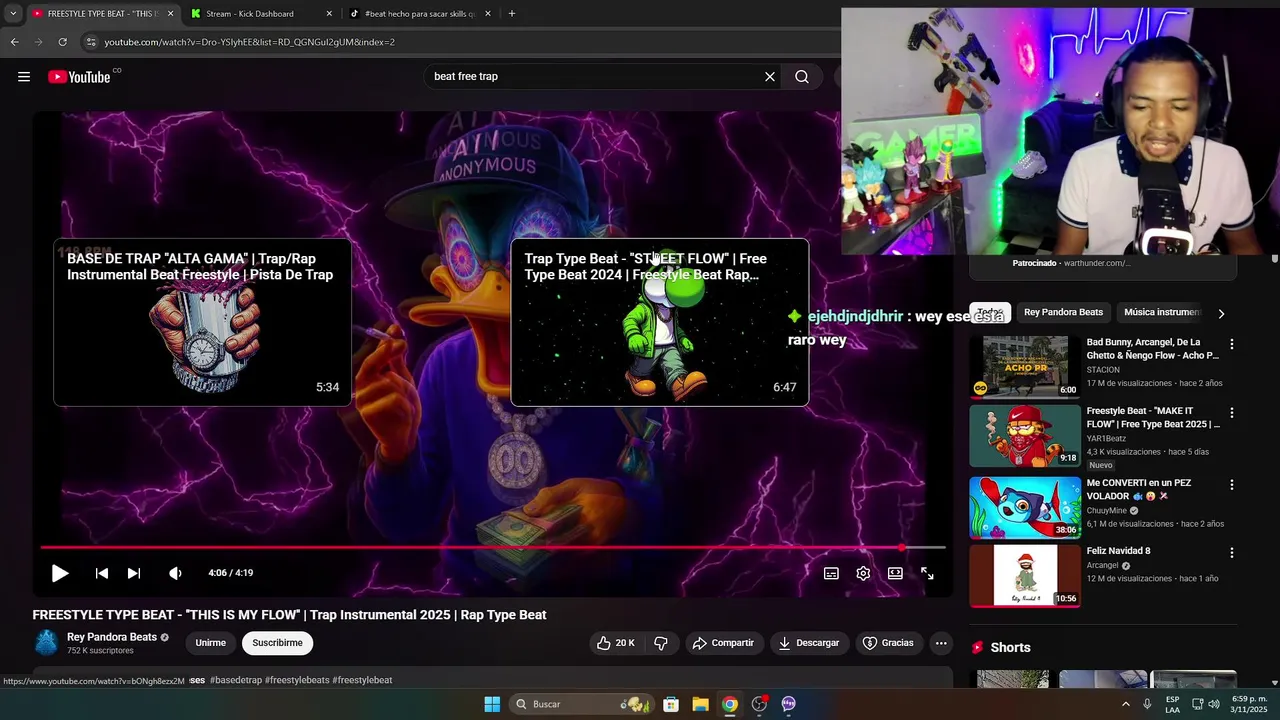Open Microsoft Store from the taskbar
1280x720 pixels.
click(671, 704)
